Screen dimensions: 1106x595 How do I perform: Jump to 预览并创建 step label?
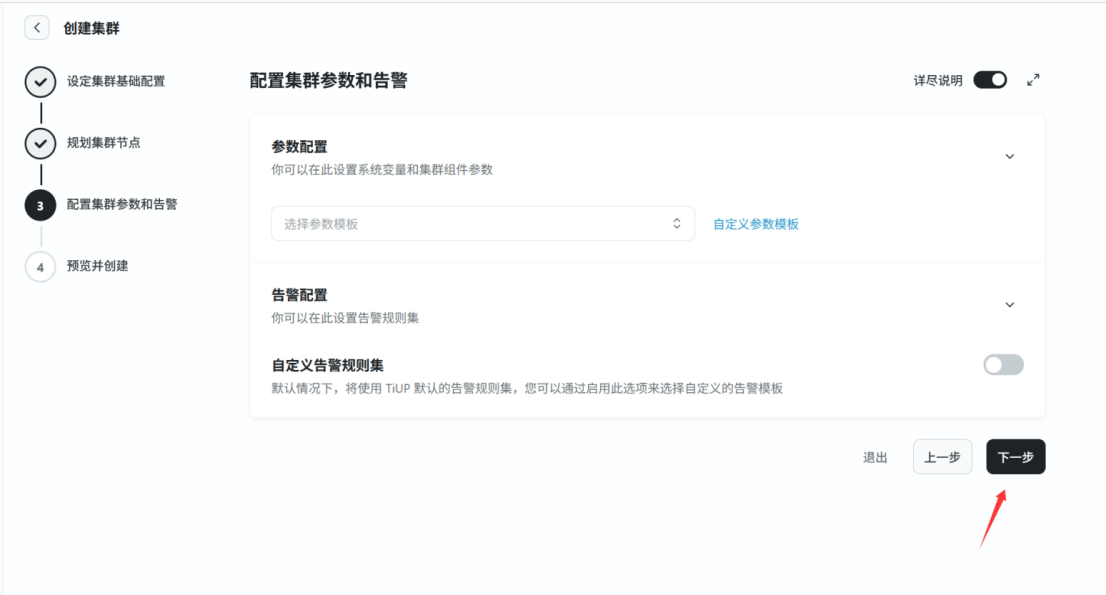97,266
